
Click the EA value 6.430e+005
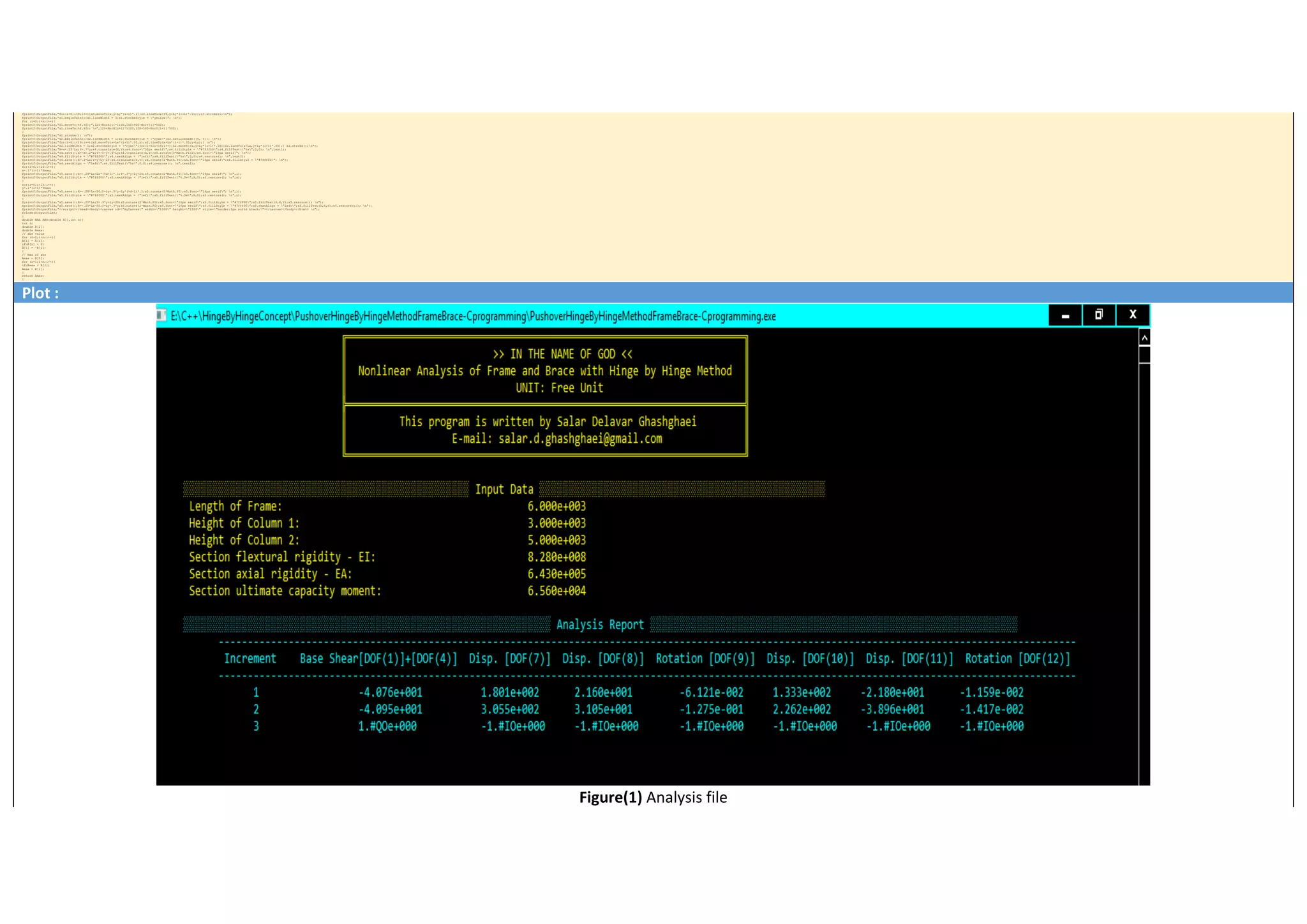[x=556, y=574]
